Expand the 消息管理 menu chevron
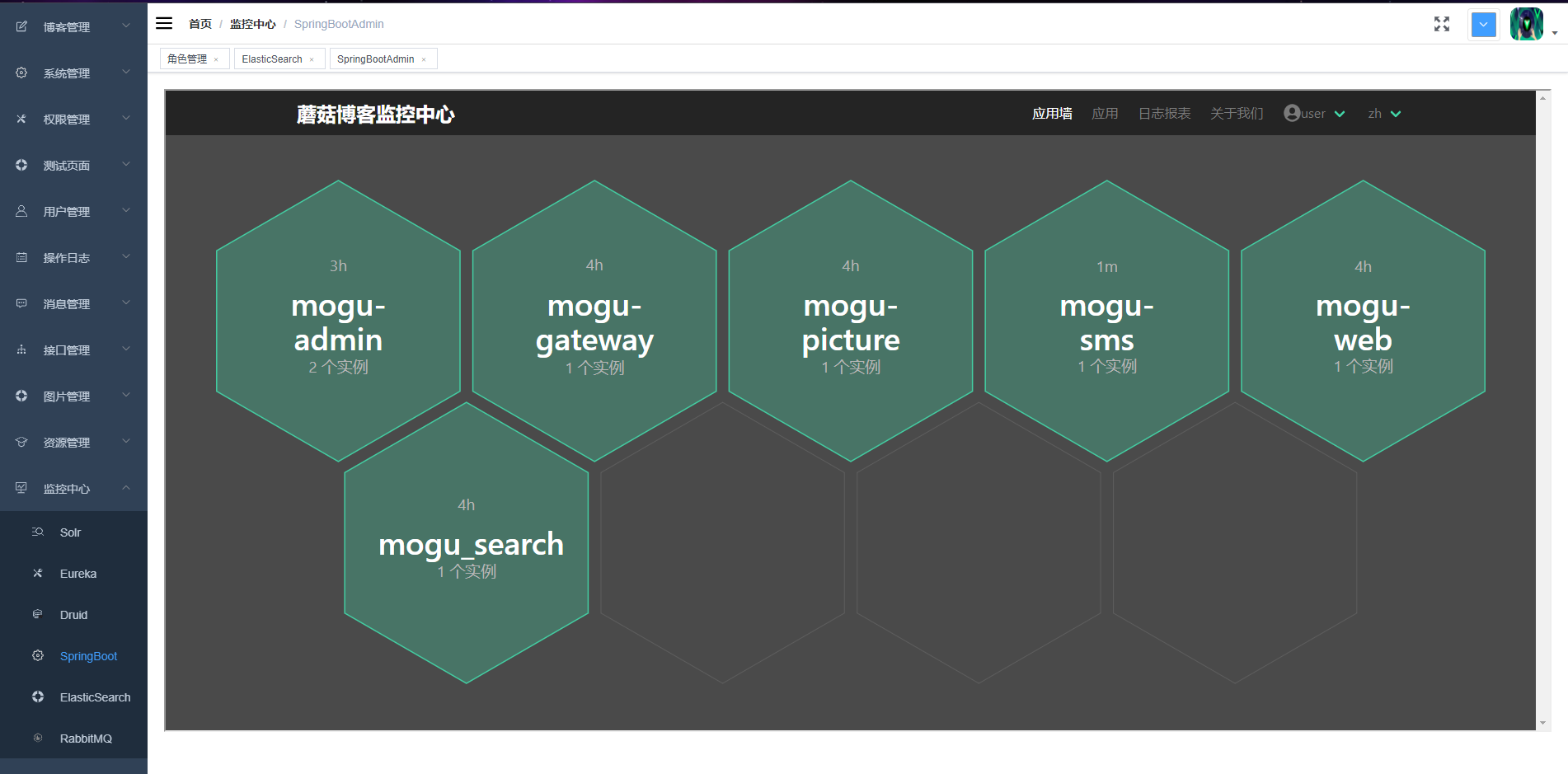The width and height of the screenshot is (1568, 774). [126, 303]
